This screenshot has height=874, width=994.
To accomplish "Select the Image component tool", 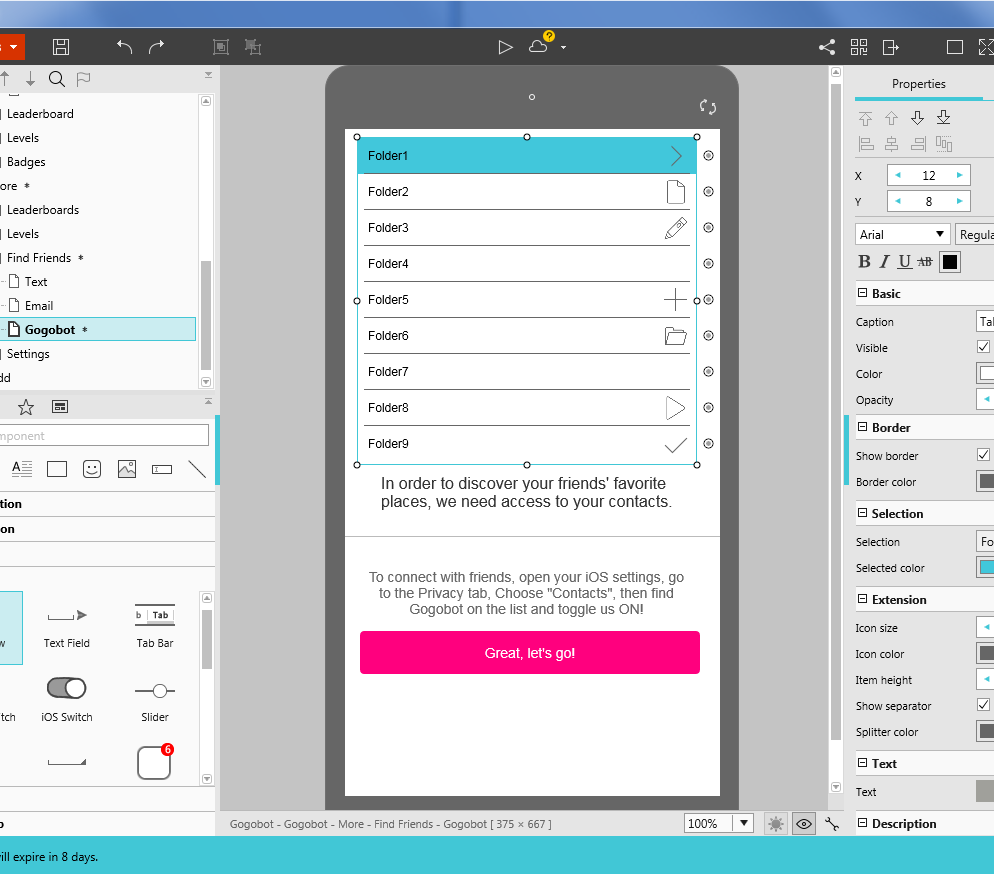I will tap(127, 469).
